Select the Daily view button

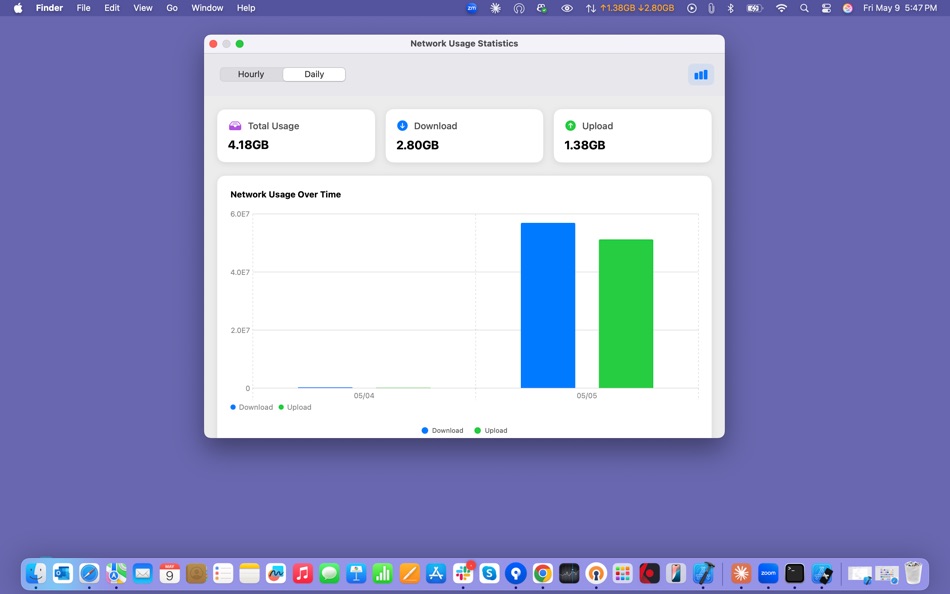click(313, 74)
